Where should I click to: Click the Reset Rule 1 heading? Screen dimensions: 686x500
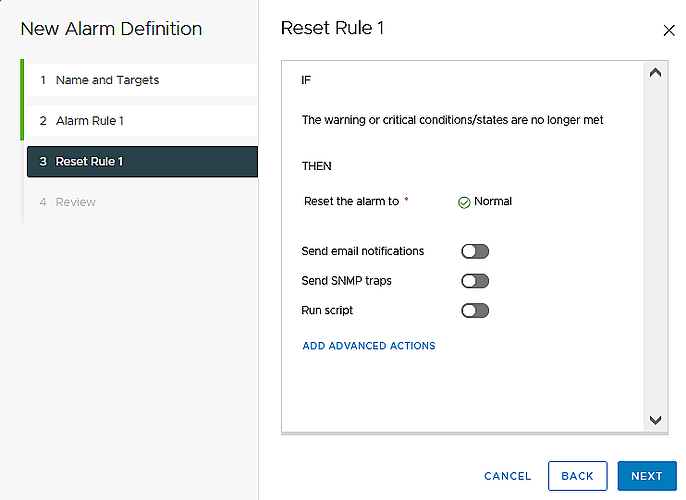tap(332, 28)
